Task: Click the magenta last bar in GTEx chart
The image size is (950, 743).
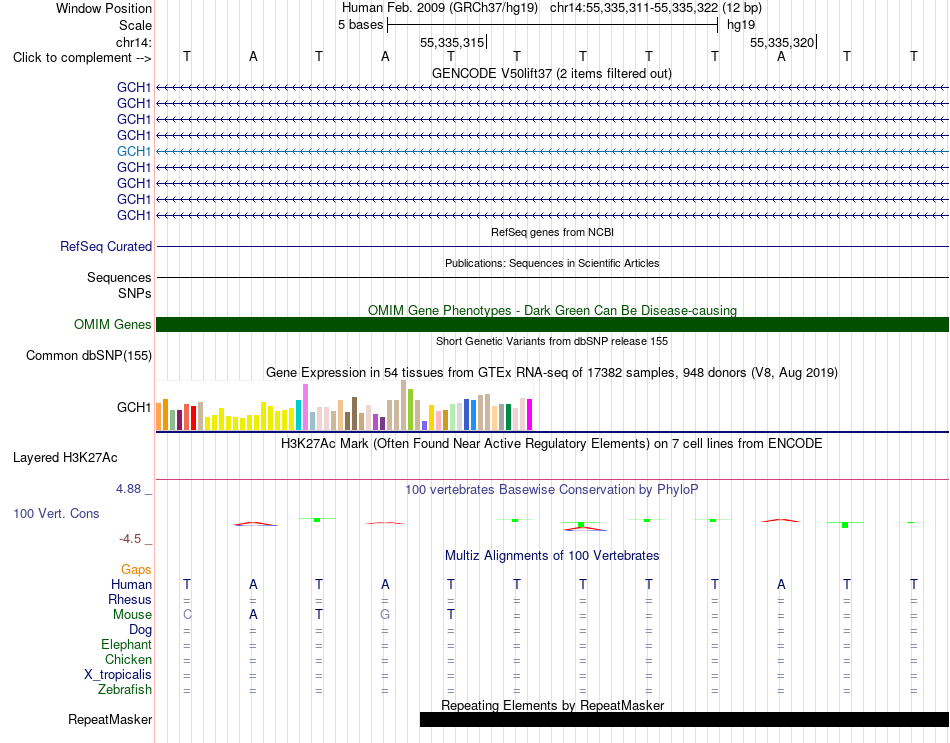Action: point(530,415)
